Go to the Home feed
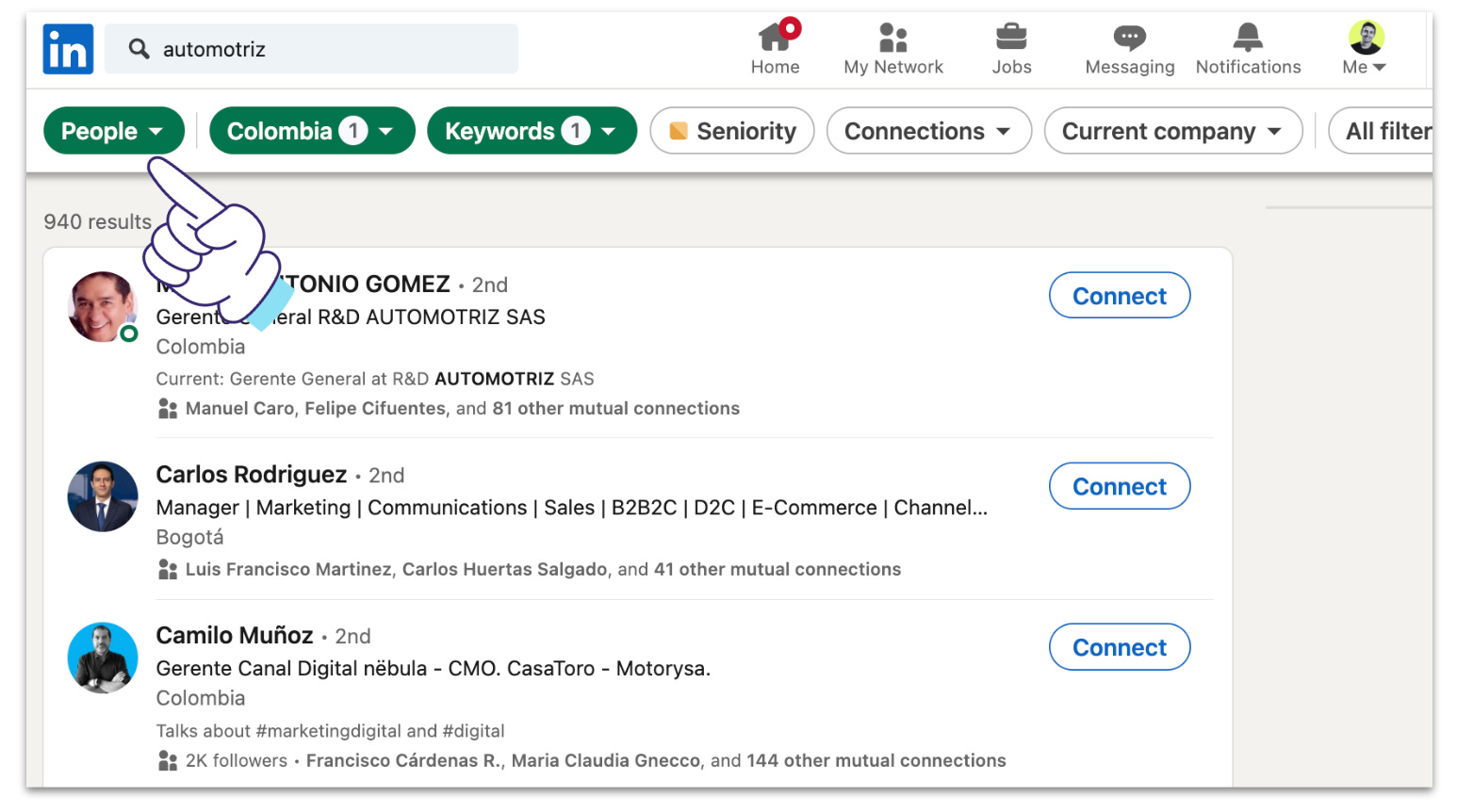This screenshot has height=812, width=1457. [776, 49]
